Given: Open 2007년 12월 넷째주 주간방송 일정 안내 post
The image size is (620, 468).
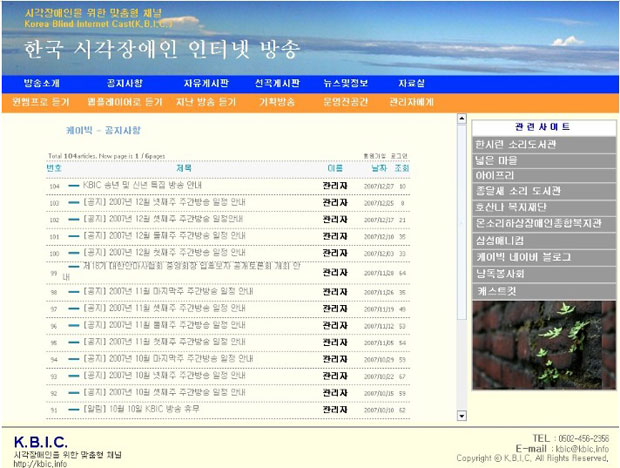Looking at the screenshot, I should (x=162, y=203).
